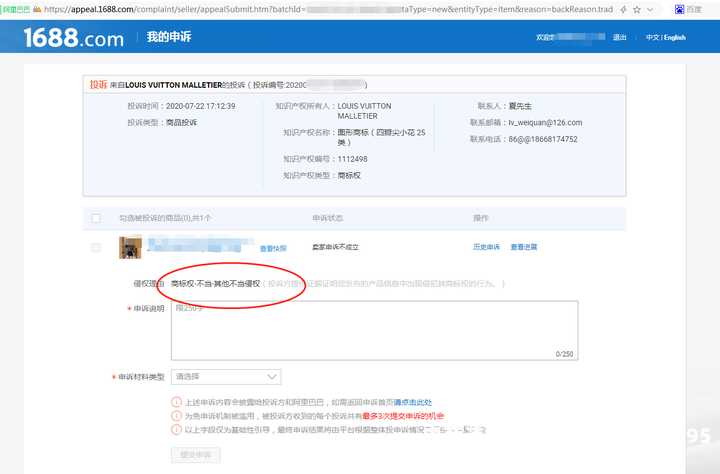
Task: Open the product thumbnail image
Action: pos(130,248)
